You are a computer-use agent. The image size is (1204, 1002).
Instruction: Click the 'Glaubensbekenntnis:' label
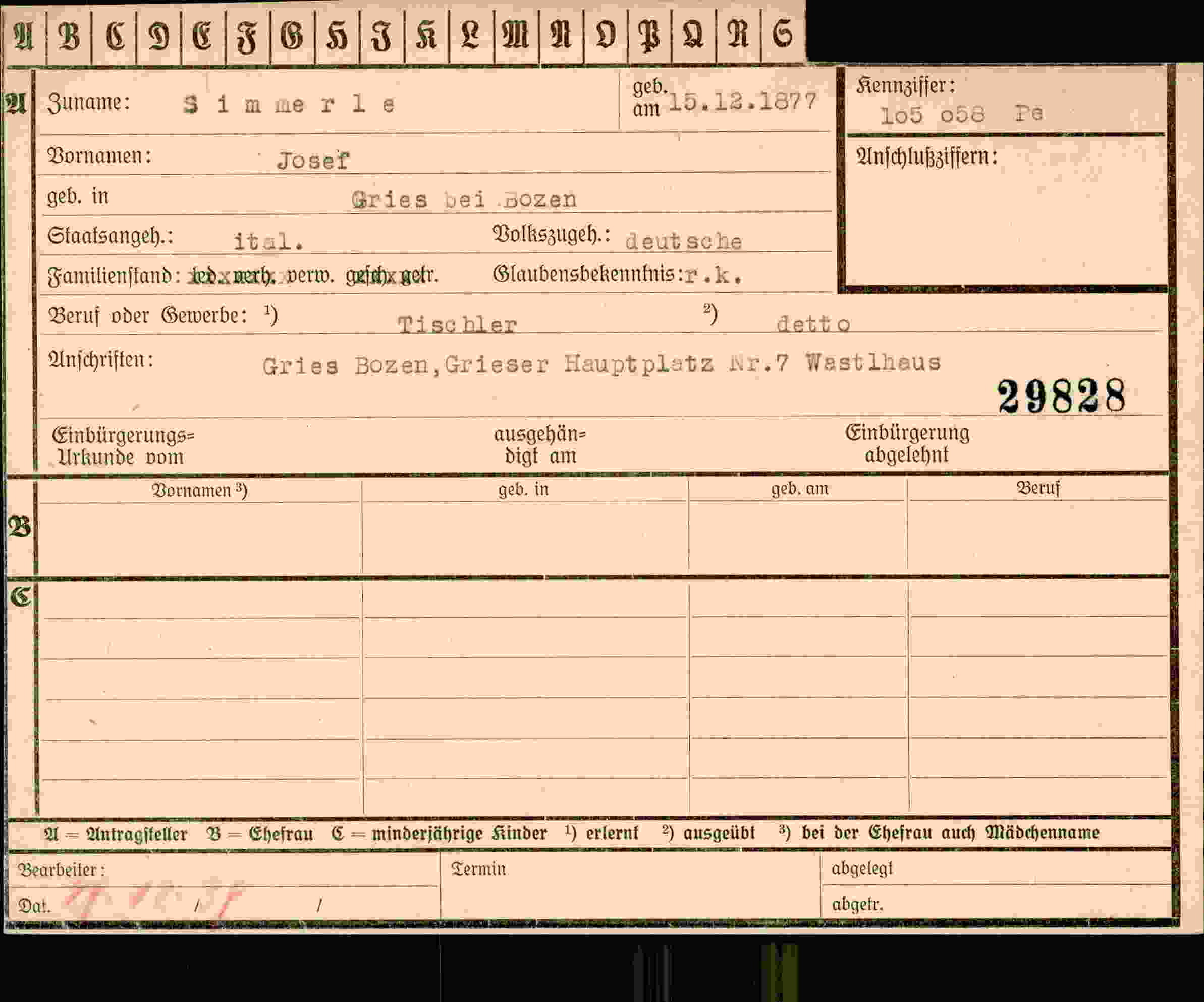click(x=588, y=274)
